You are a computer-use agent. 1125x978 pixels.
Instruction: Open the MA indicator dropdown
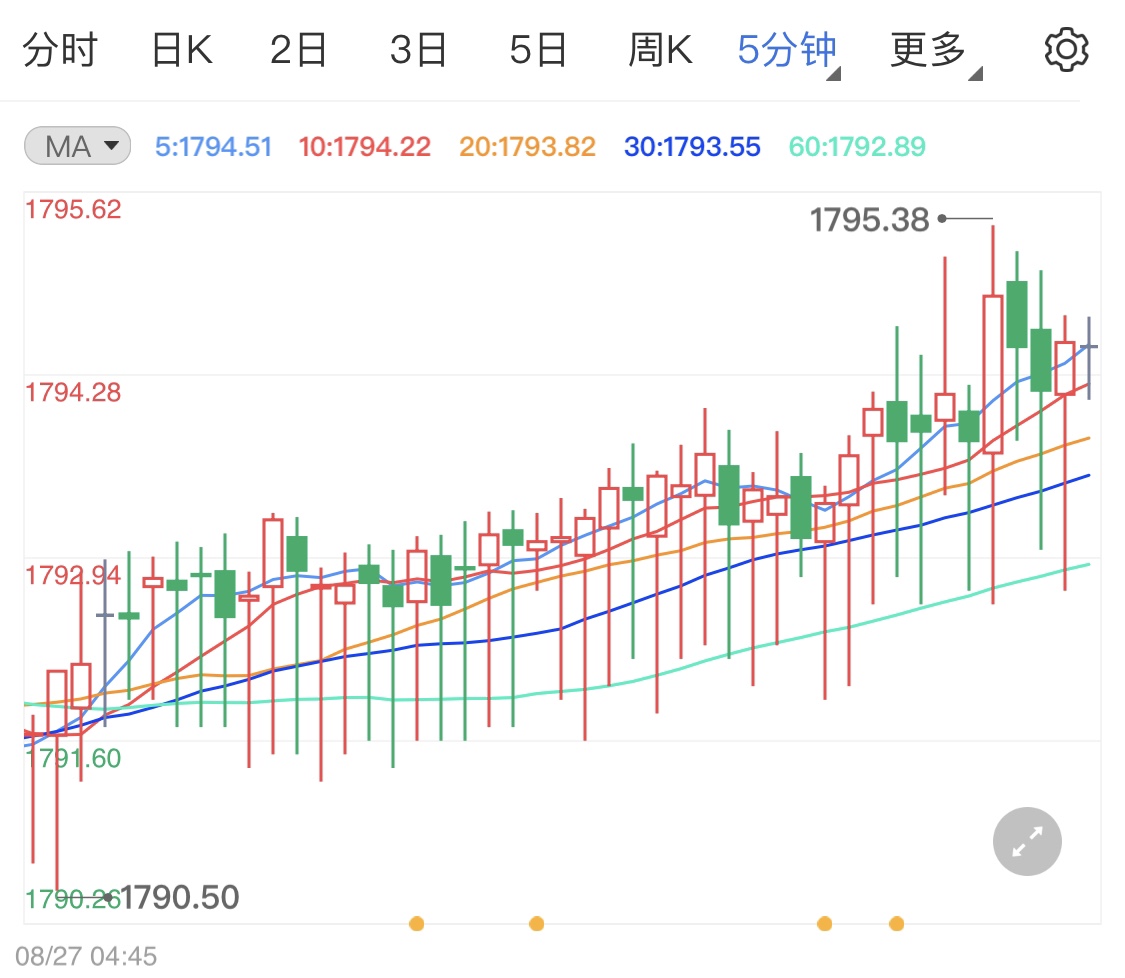pyautogui.click(x=77, y=146)
